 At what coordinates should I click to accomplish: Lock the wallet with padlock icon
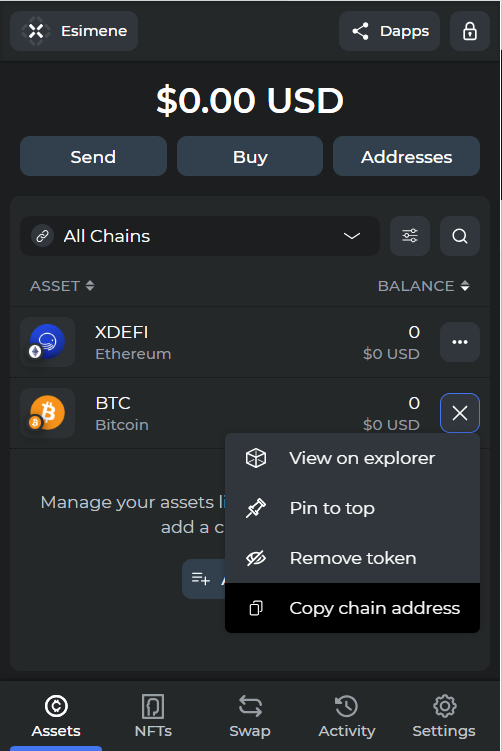point(469,31)
